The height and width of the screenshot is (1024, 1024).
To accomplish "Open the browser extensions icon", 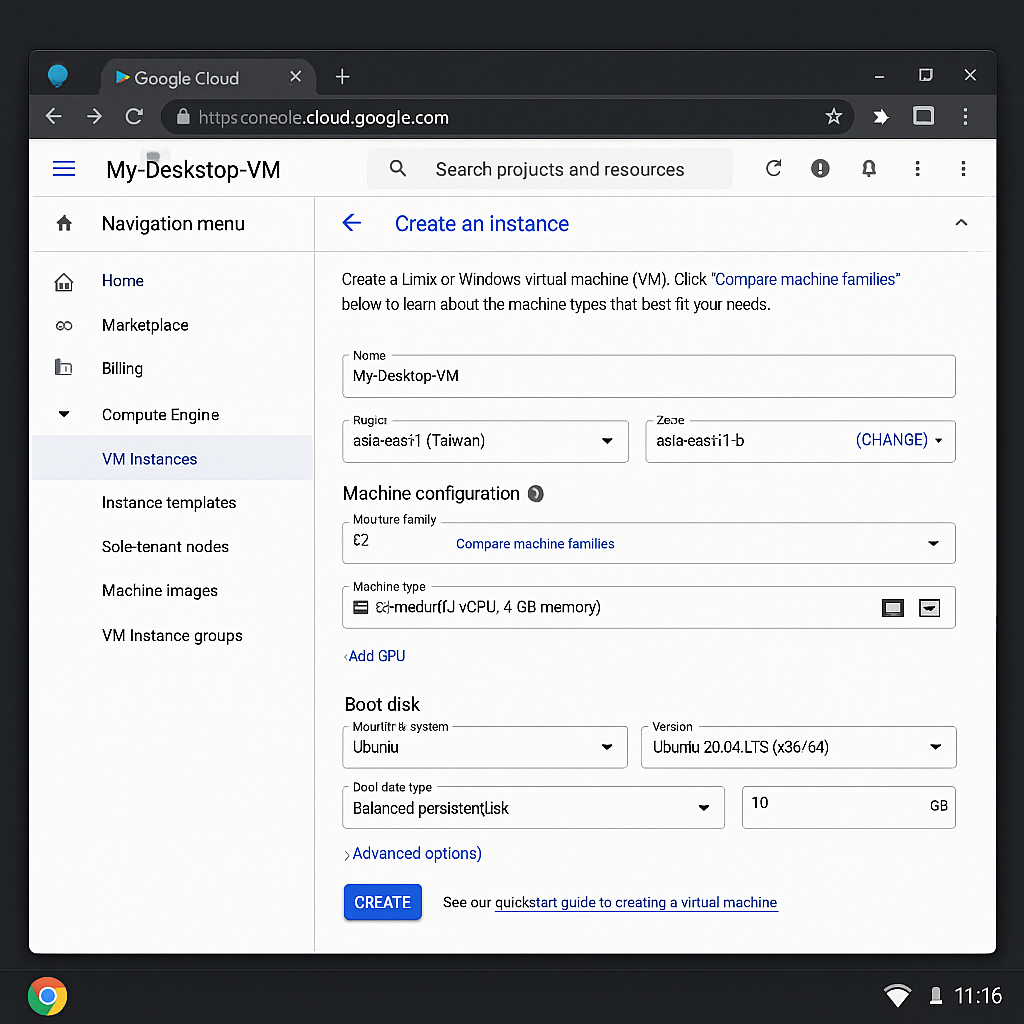I will pos(880,117).
